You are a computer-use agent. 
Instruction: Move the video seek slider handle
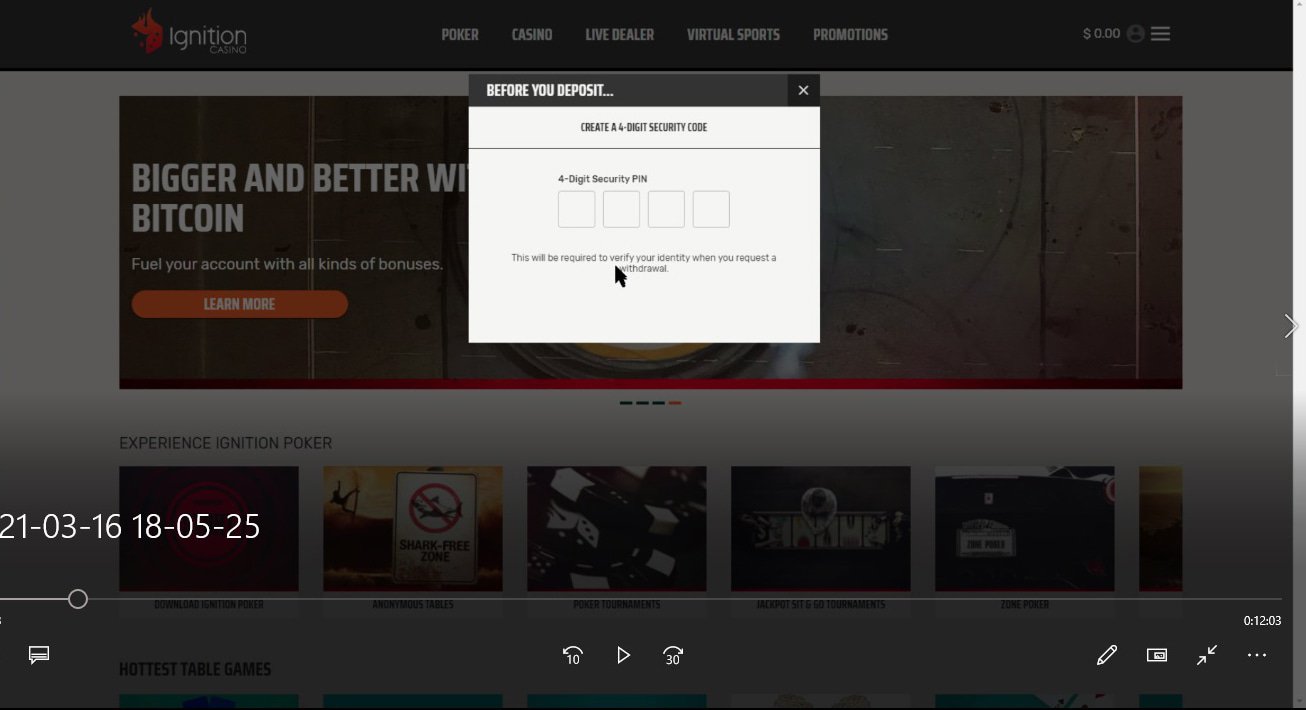coord(78,599)
